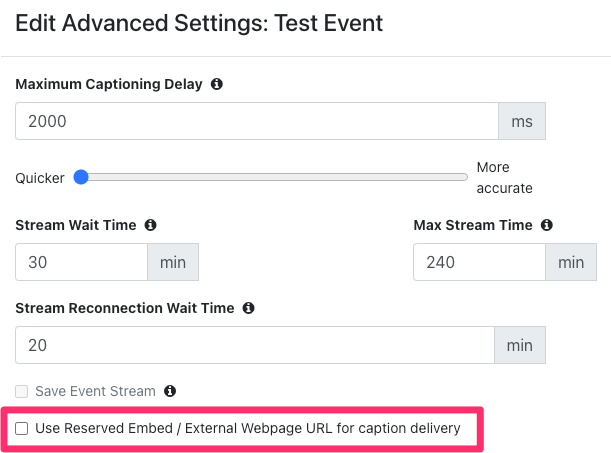Click the Maximum Captioning Delay input field
This screenshot has height=453, width=611.
[x=257, y=121]
